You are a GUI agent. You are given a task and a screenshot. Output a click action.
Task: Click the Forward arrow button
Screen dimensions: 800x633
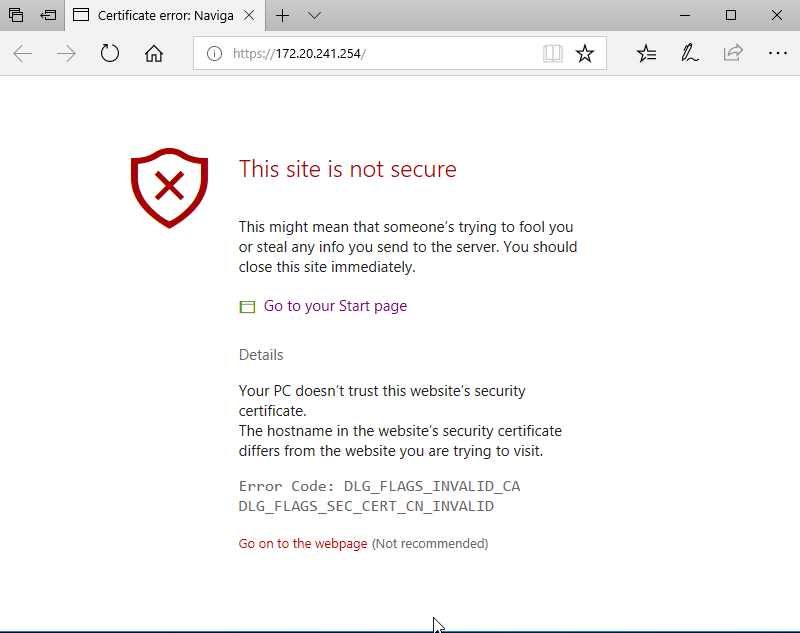click(x=66, y=53)
